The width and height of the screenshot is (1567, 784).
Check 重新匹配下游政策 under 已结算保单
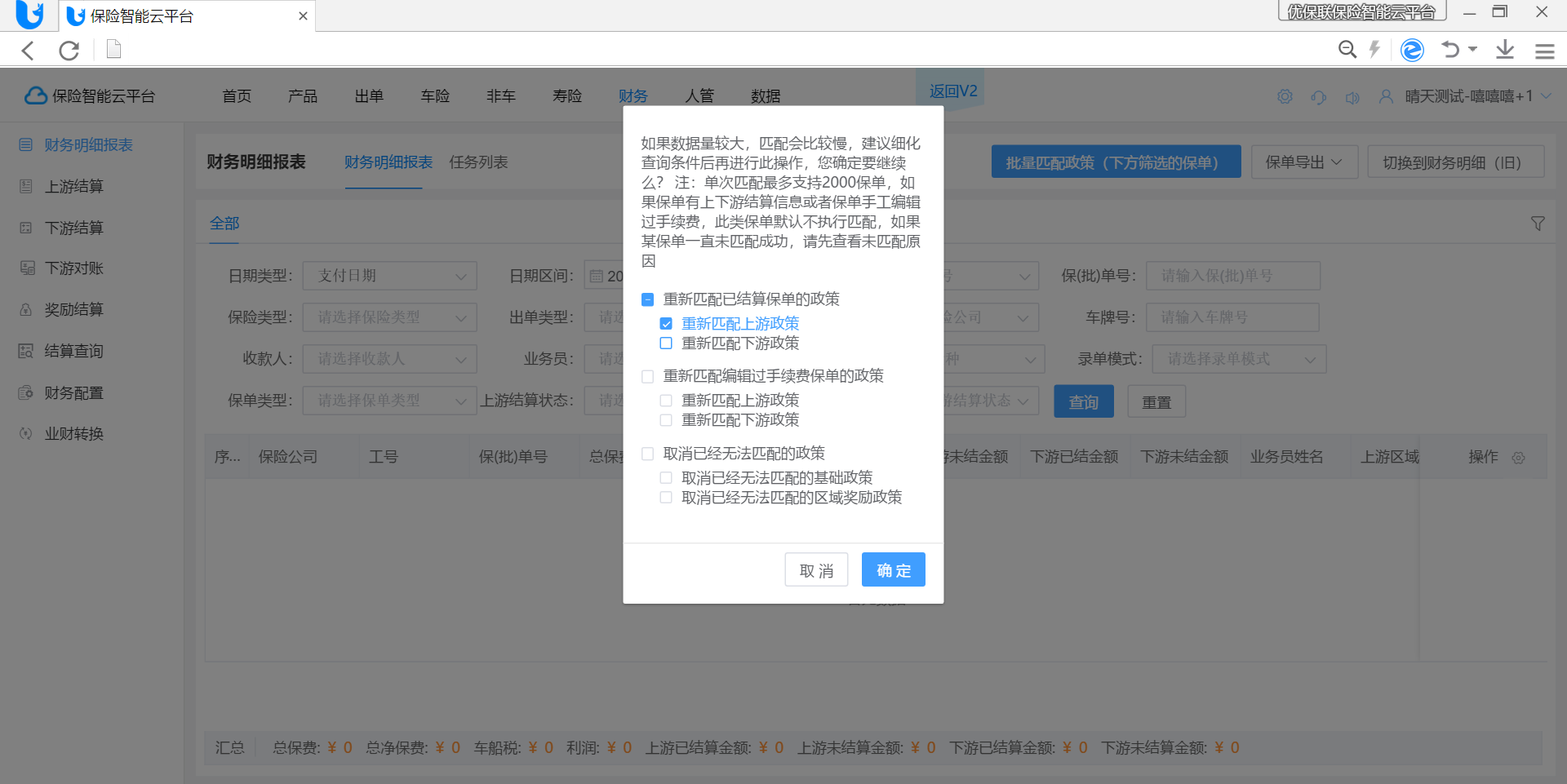[667, 343]
